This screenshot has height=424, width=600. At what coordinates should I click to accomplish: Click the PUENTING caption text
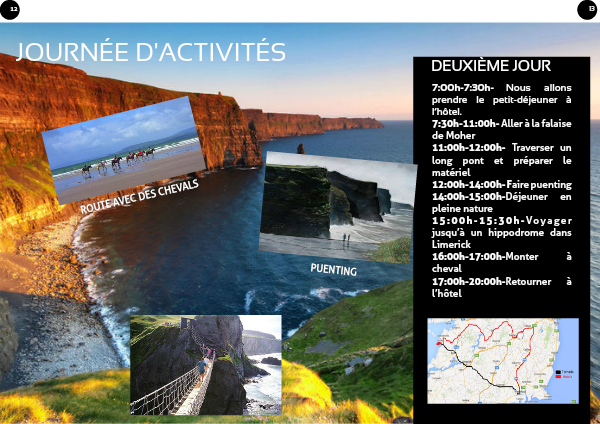[x=333, y=270]
